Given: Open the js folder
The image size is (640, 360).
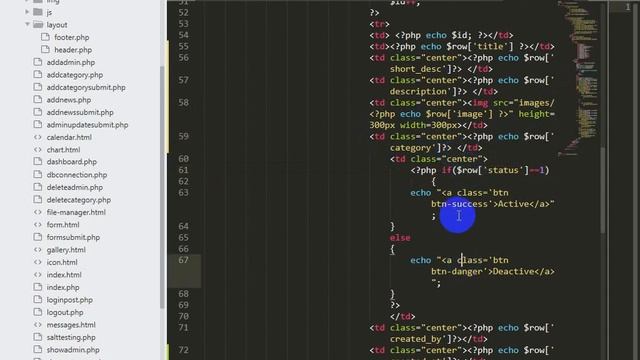Looking at the screenshot, I should pos(49,13).
